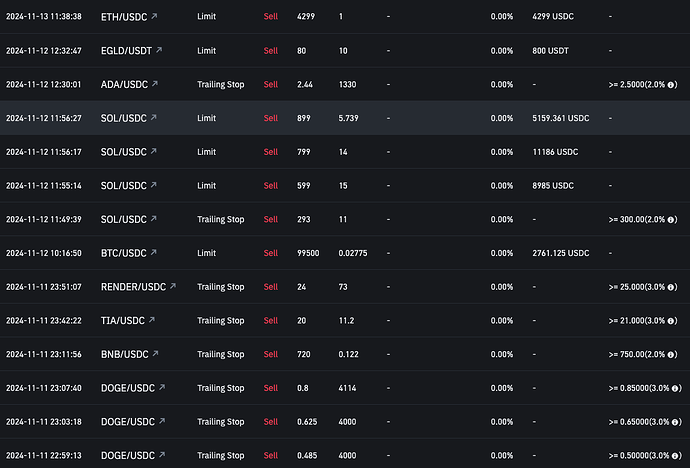Open the BNB/USDC pair name
The height and width of the screenshot is (468, 690).
[125, 354]
